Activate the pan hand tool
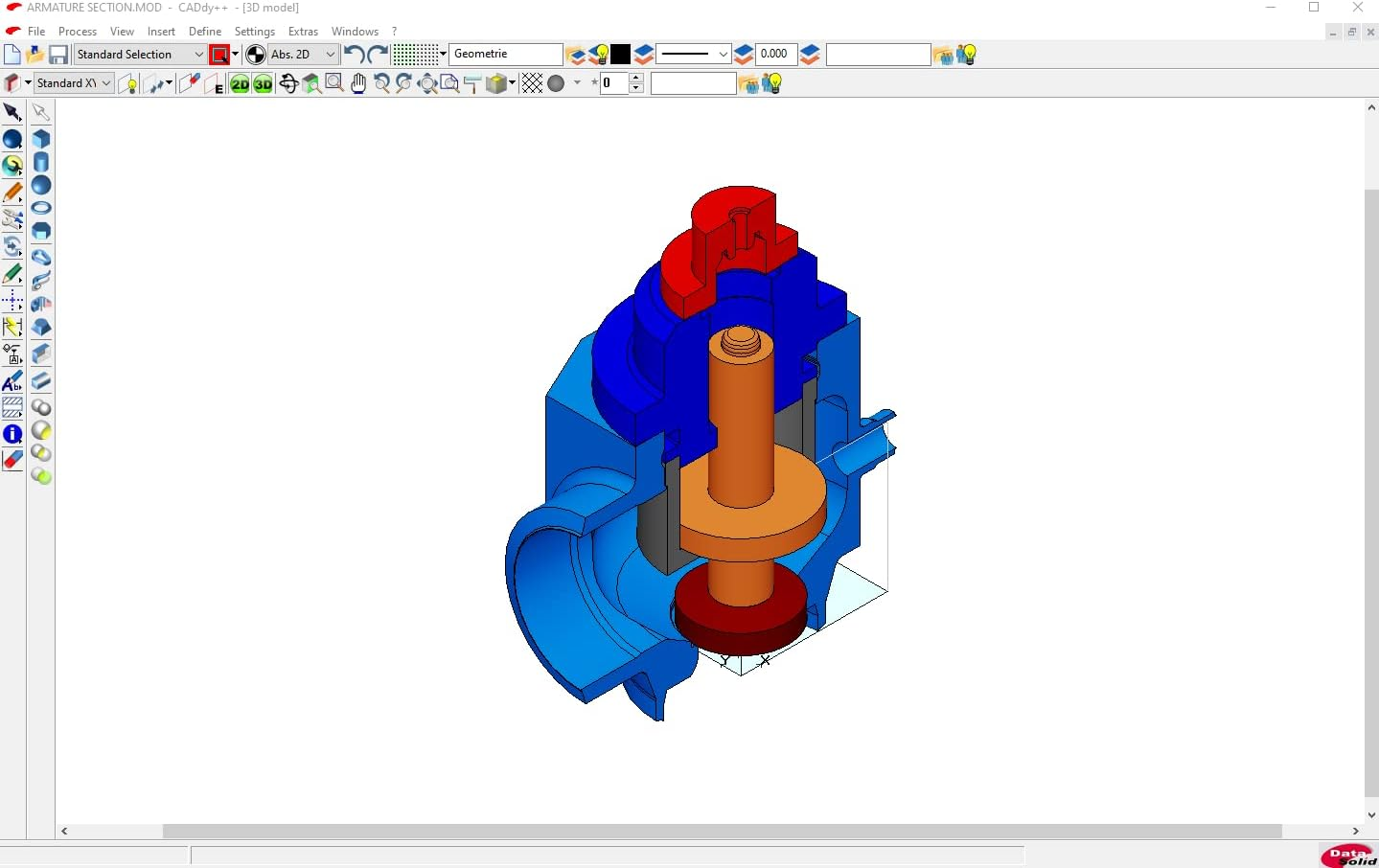The width and height of the screenshot is (1379, 868). click(358, 83)
